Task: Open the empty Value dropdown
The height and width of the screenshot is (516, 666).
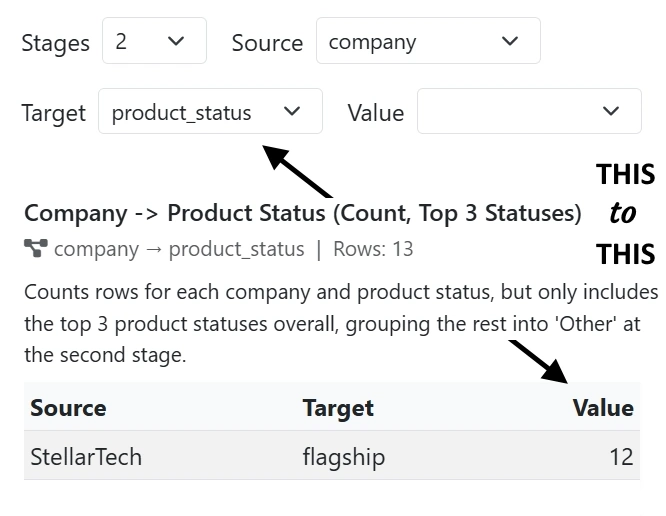Action: point(529,111)
